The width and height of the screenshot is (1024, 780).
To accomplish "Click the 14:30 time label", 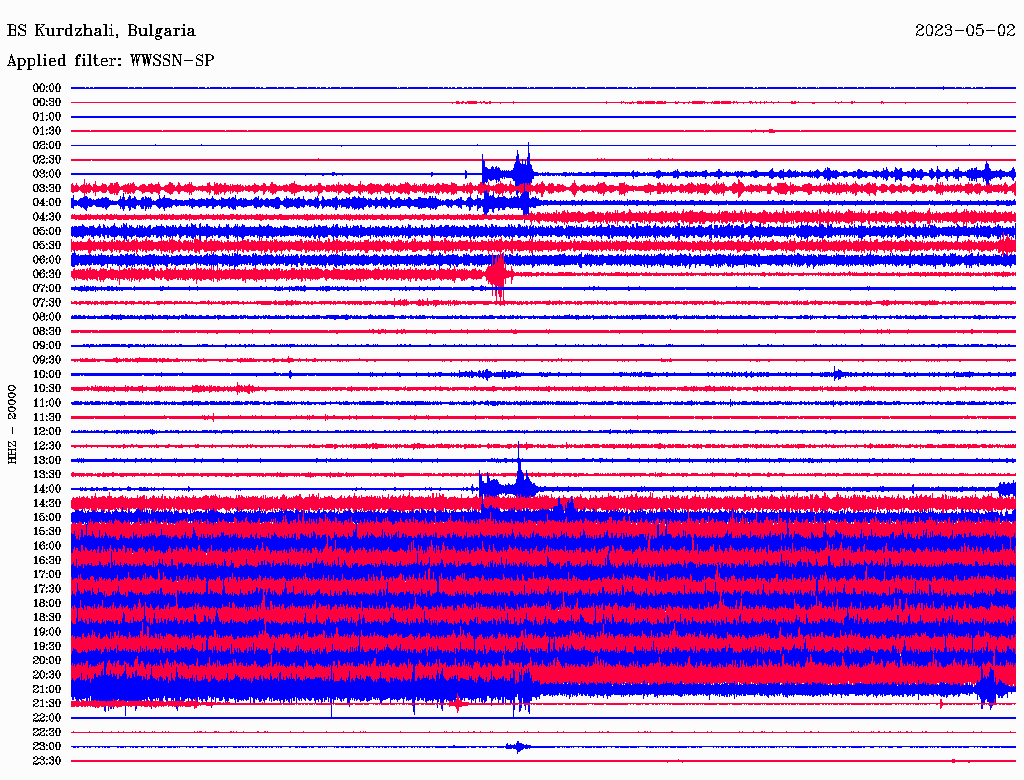I will pos(47,503).
